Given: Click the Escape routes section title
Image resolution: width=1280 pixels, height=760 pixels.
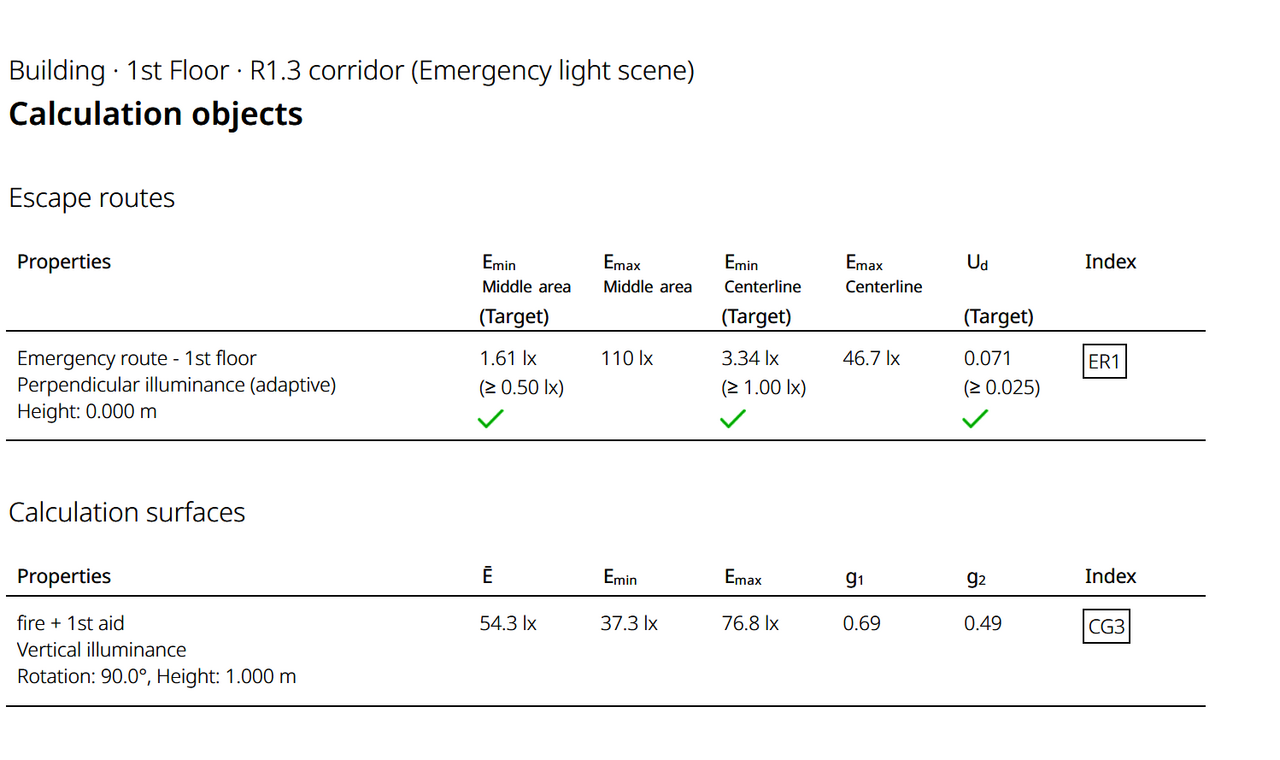Looking at the screenshot, I should click(x=92, y=198).
